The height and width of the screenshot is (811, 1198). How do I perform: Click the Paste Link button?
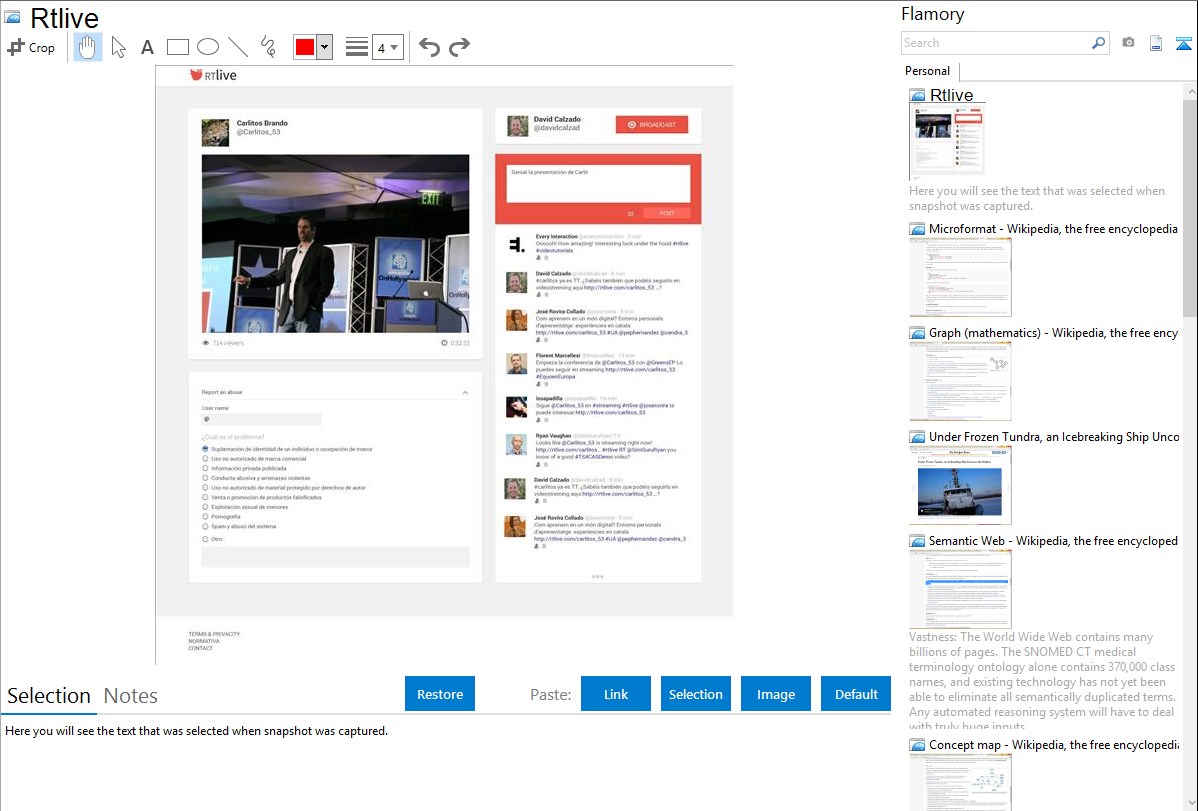(x=615, y=694)
